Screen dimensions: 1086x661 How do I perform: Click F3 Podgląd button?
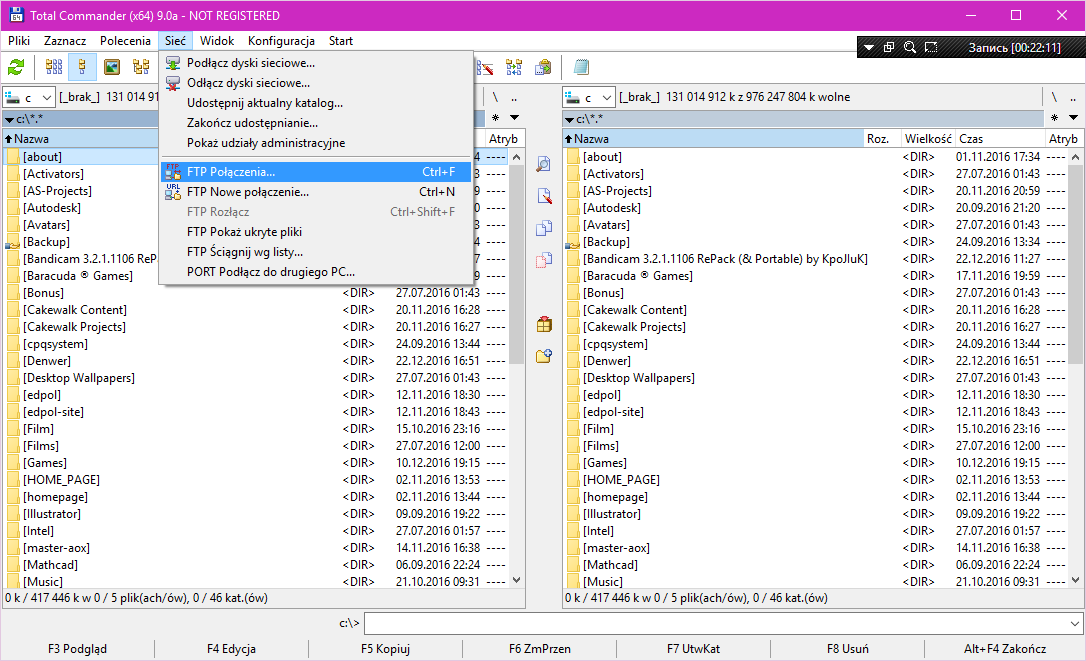point(78,649)
